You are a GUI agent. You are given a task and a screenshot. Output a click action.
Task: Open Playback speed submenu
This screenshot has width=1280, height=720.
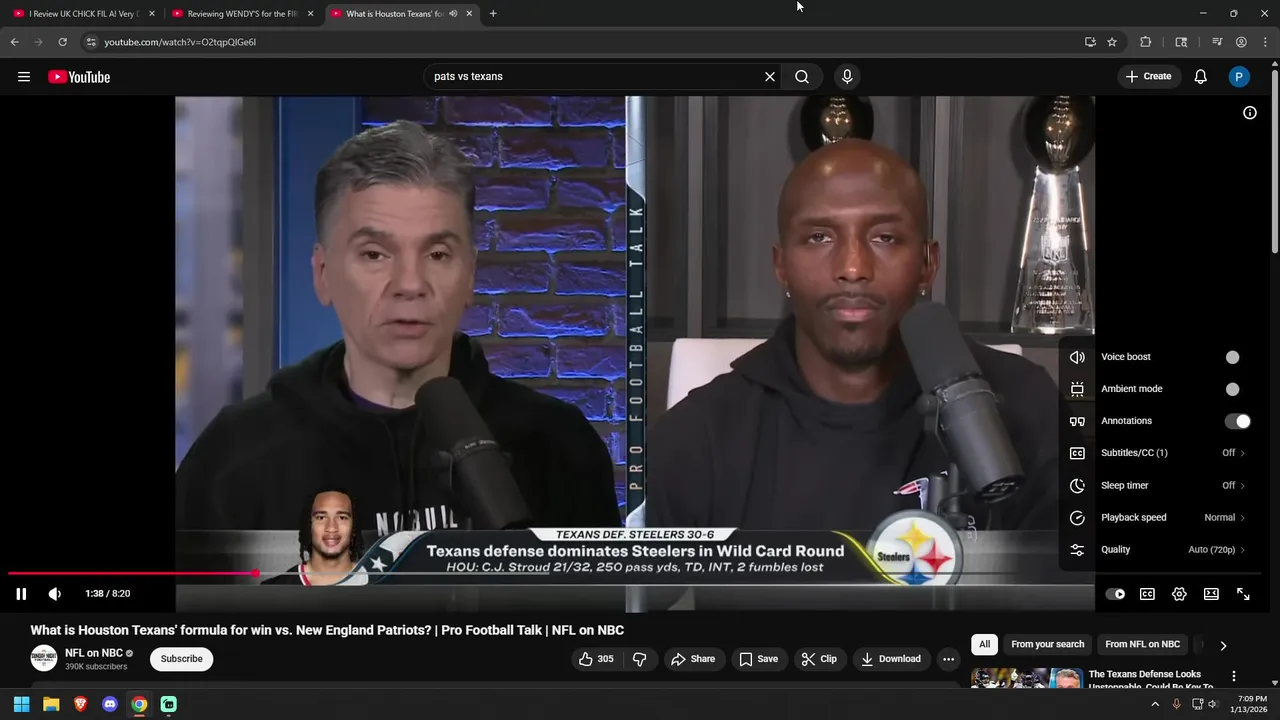coord(1159,517)
